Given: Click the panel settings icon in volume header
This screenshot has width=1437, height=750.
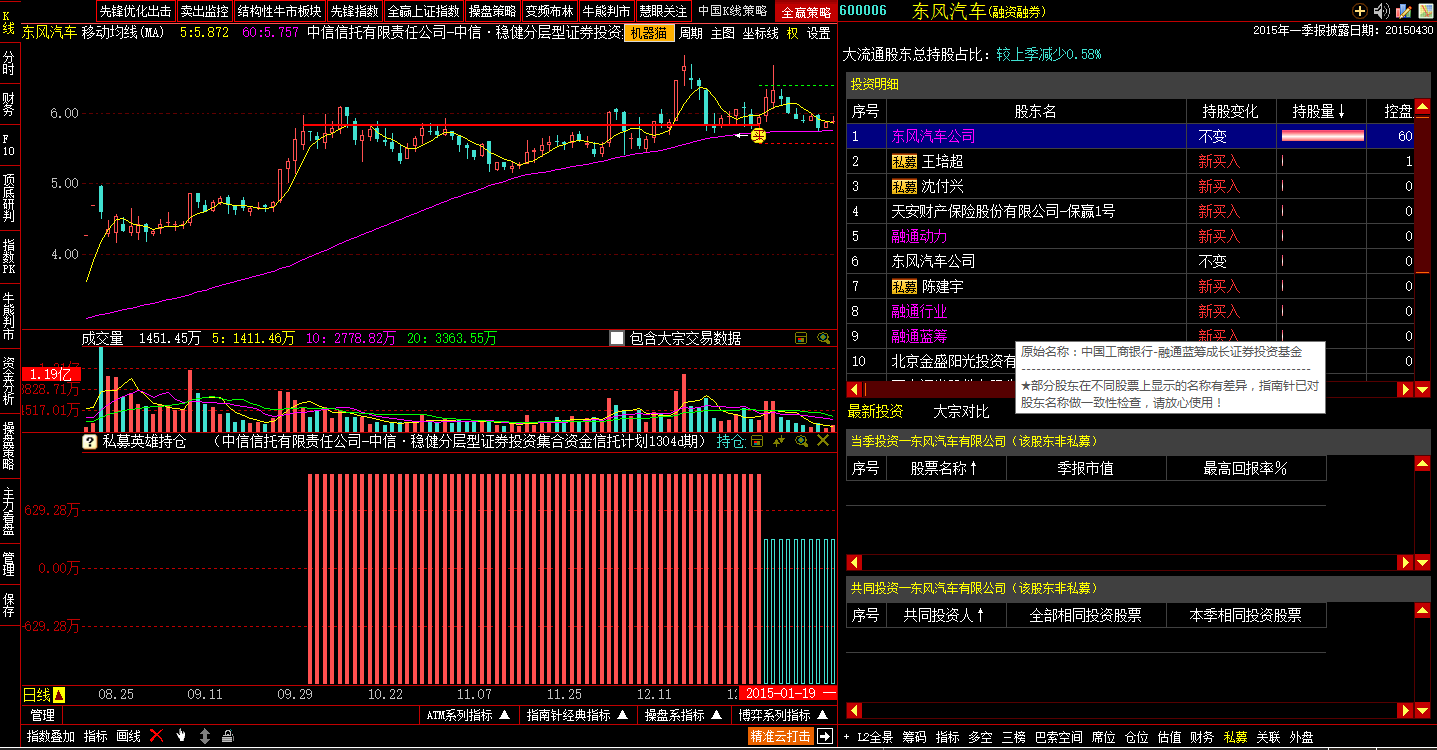Looking at the screenshot, I should (801, 339).
